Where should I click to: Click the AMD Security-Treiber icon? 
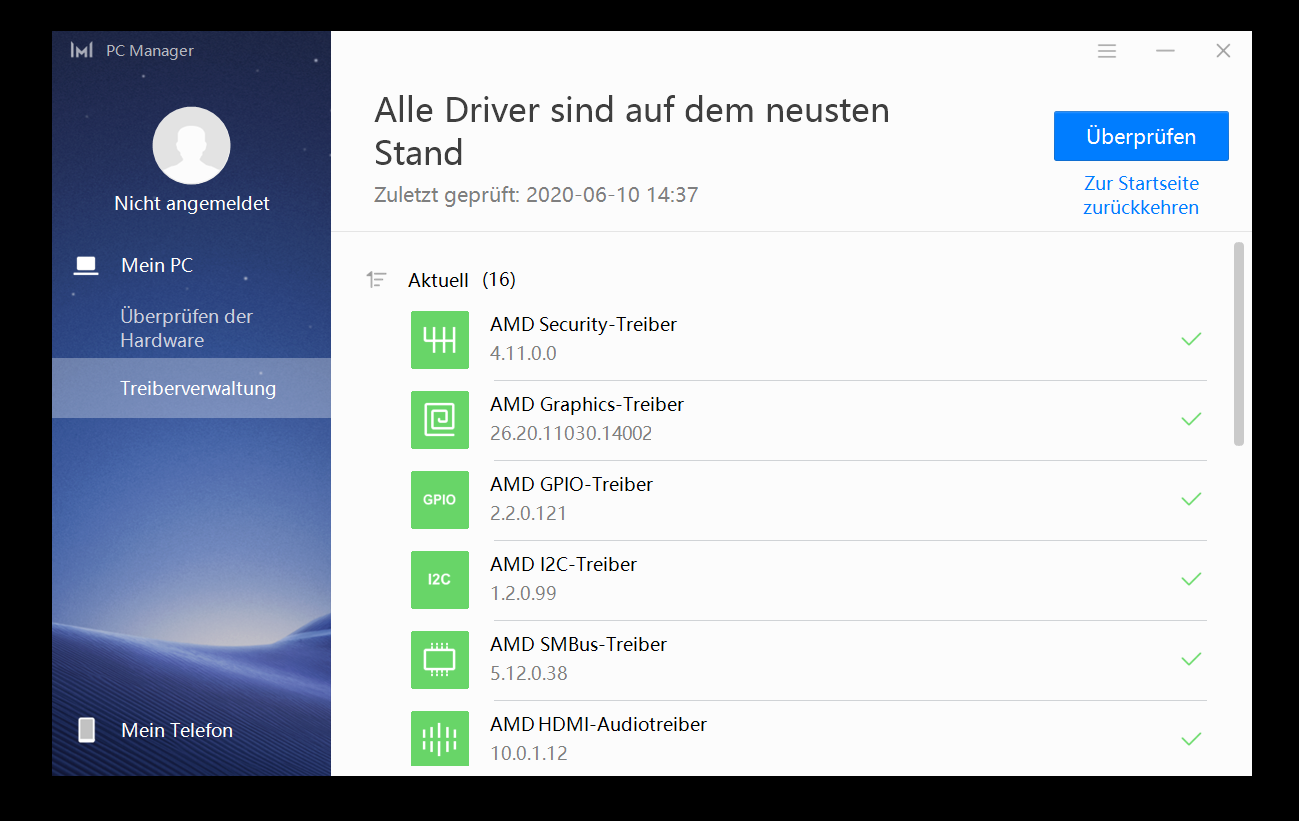pyautogui.click(x=440, y=340)
